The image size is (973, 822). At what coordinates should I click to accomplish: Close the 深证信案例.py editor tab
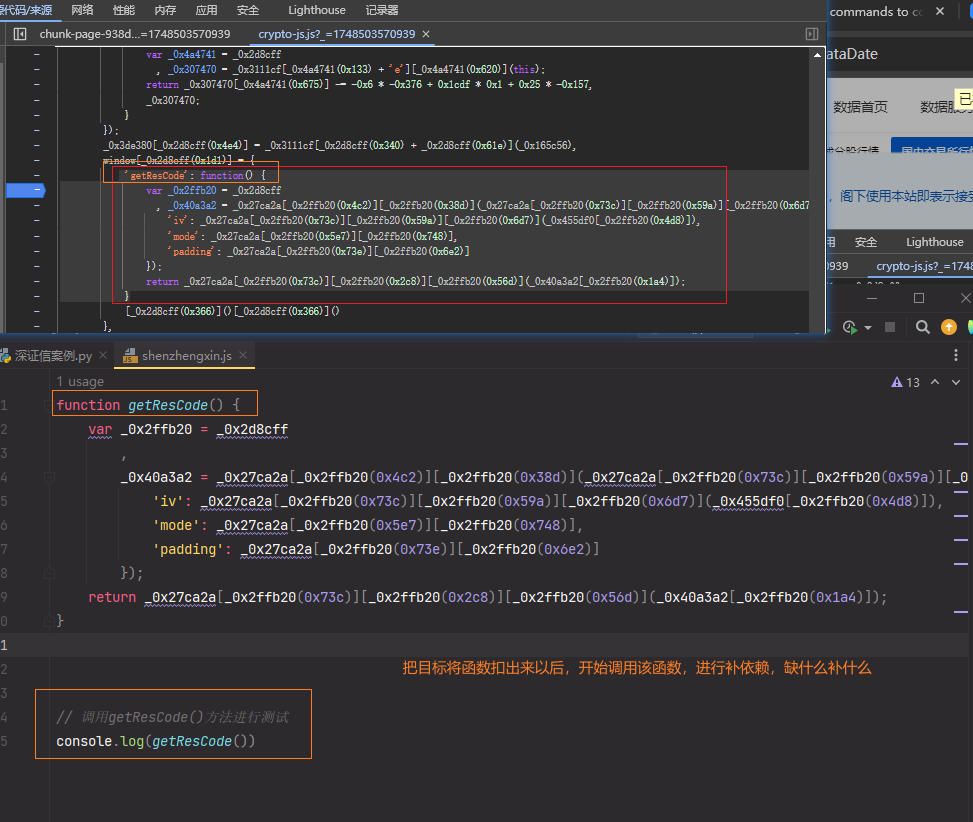click(103, 355)
